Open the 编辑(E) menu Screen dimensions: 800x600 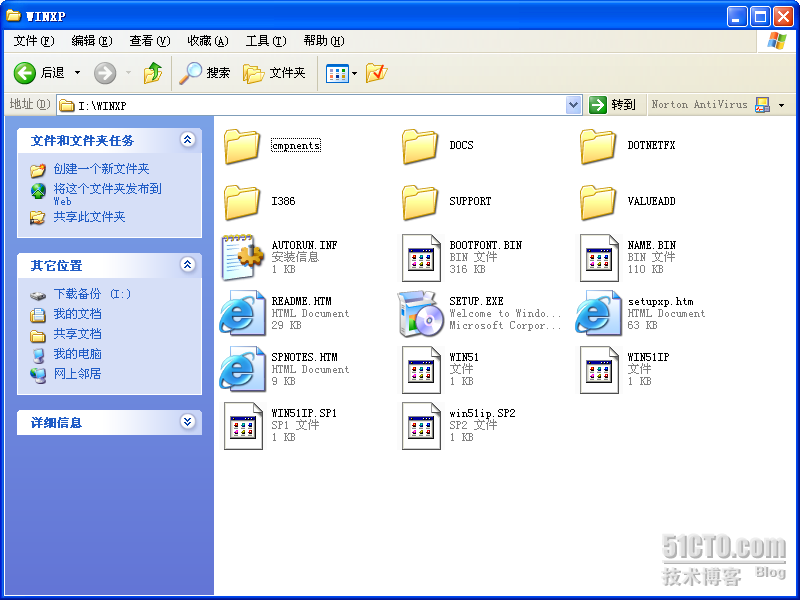click(x=92, y=41)
